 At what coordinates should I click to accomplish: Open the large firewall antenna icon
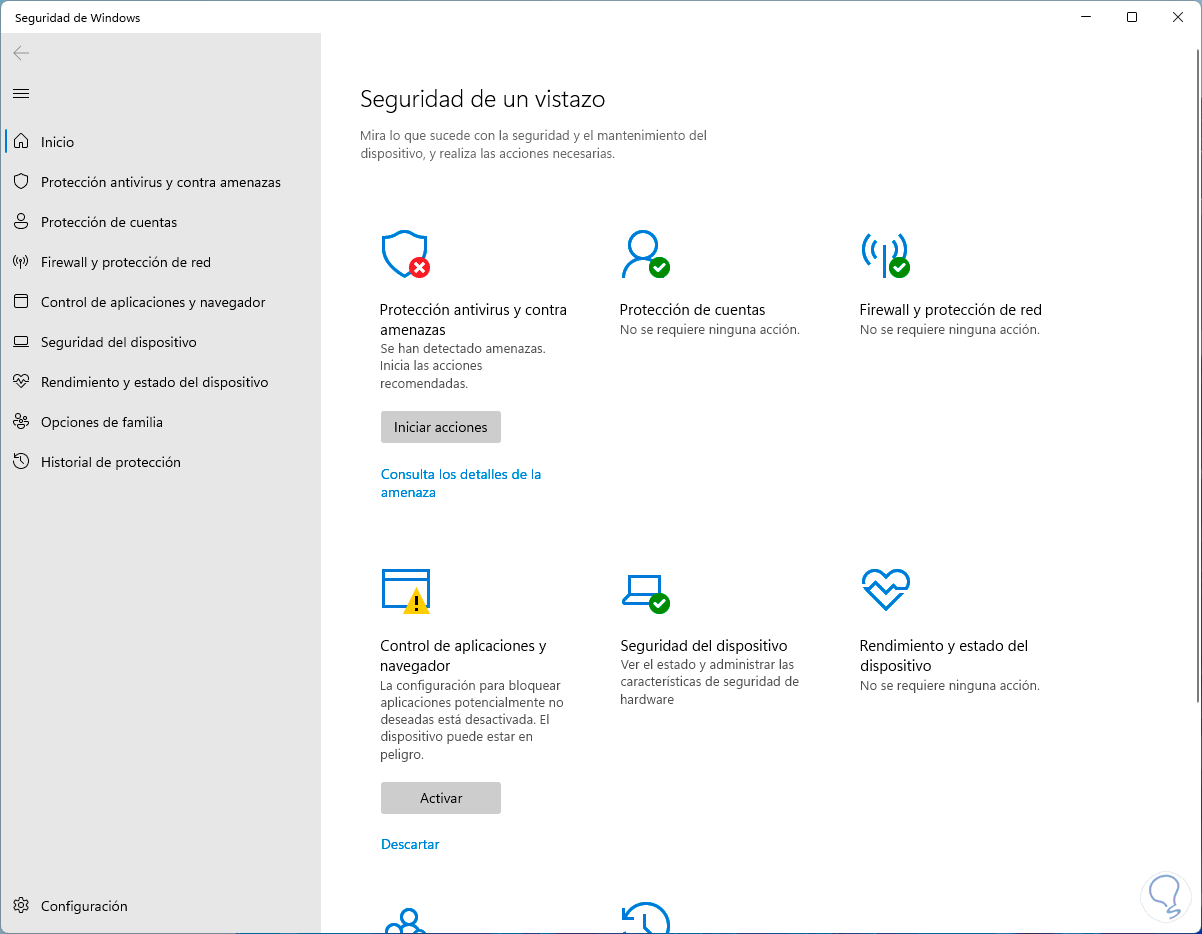[885, 255]
